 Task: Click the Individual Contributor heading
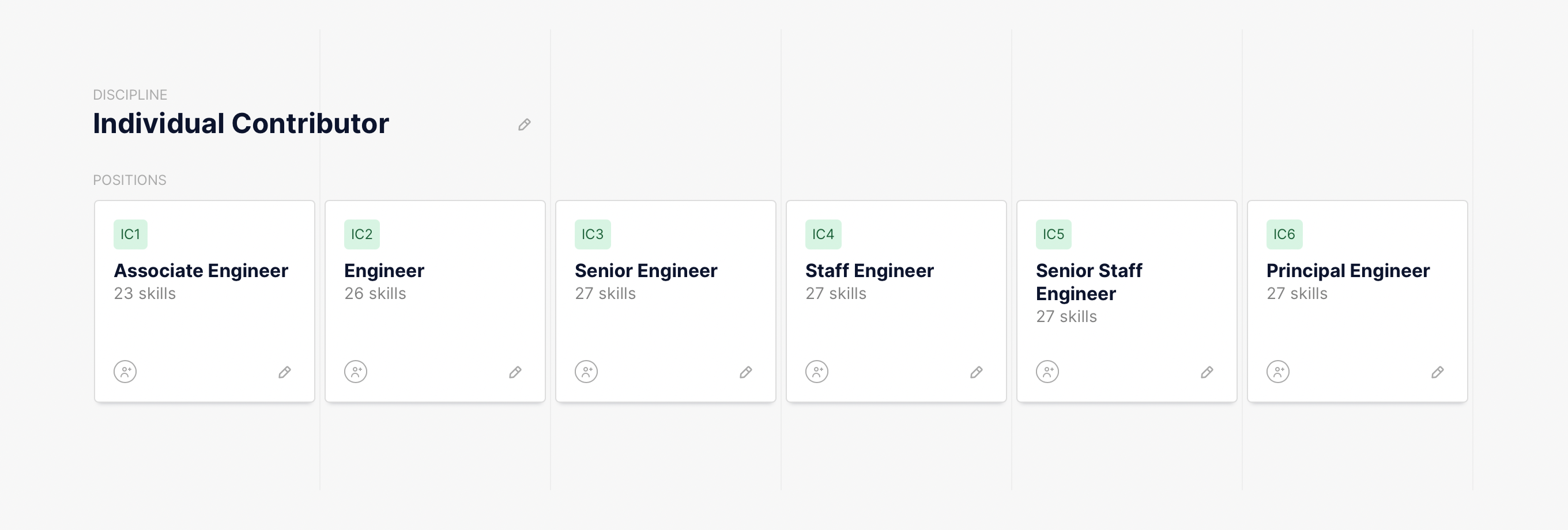pyautogui.click(x=241, y=123)
